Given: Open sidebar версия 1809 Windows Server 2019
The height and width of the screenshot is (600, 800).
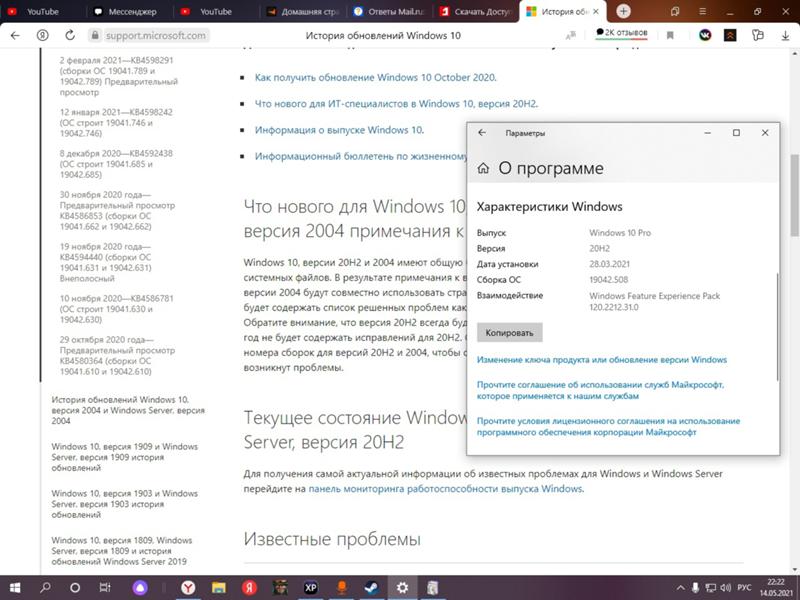Looking at the screenshot, I should [x=121, y=551].
